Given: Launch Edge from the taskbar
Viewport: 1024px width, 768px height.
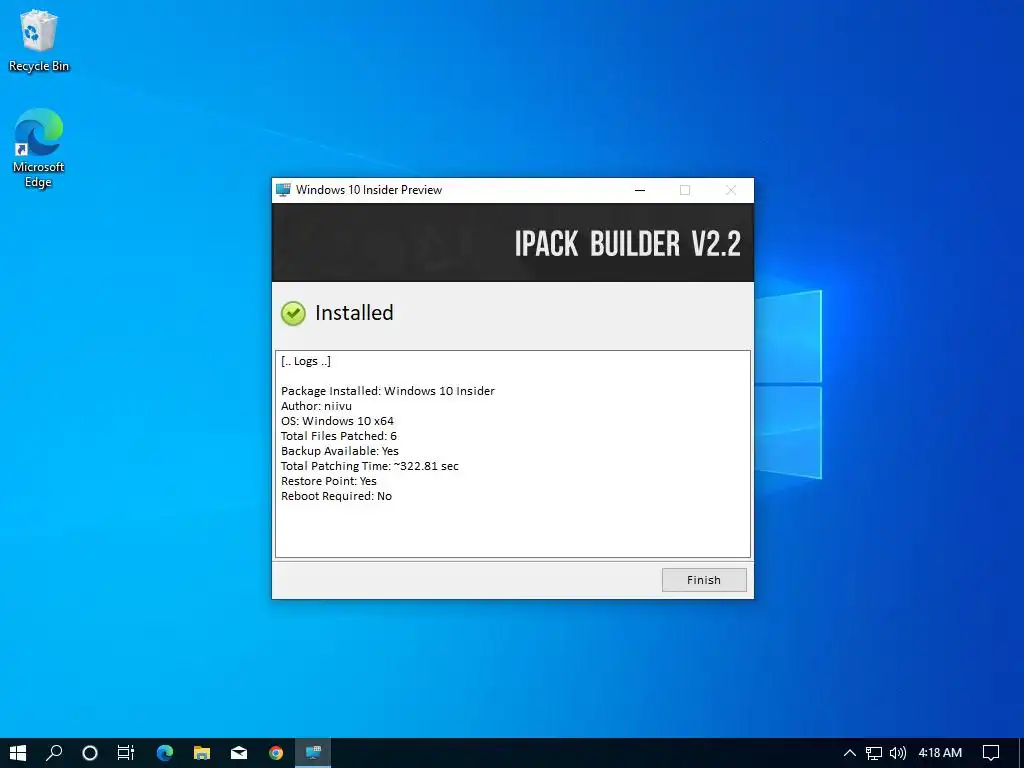Looking at the screenshot, I should pos(165,753).
